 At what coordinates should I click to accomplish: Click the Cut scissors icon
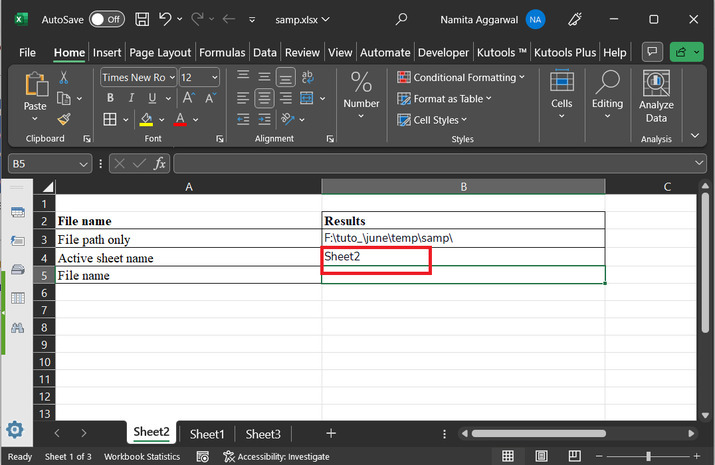tap(64, 77)
